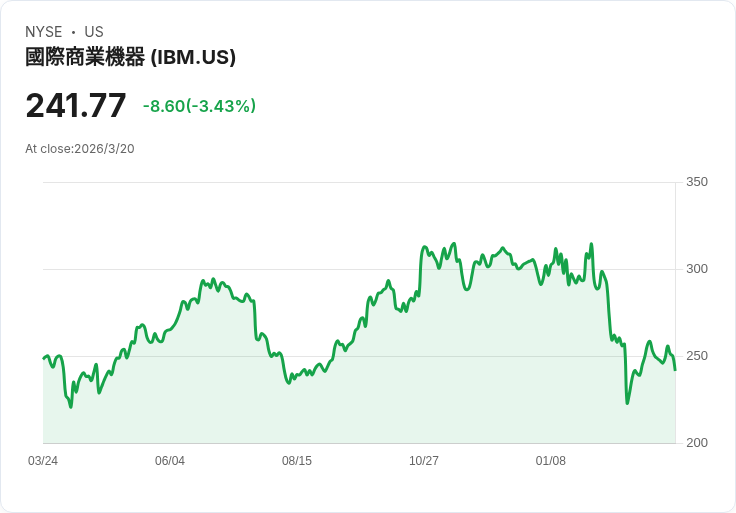Screen dimensions: 736x513
Task: Click the 300 horizontal gridline
Action: pos(360,269)
